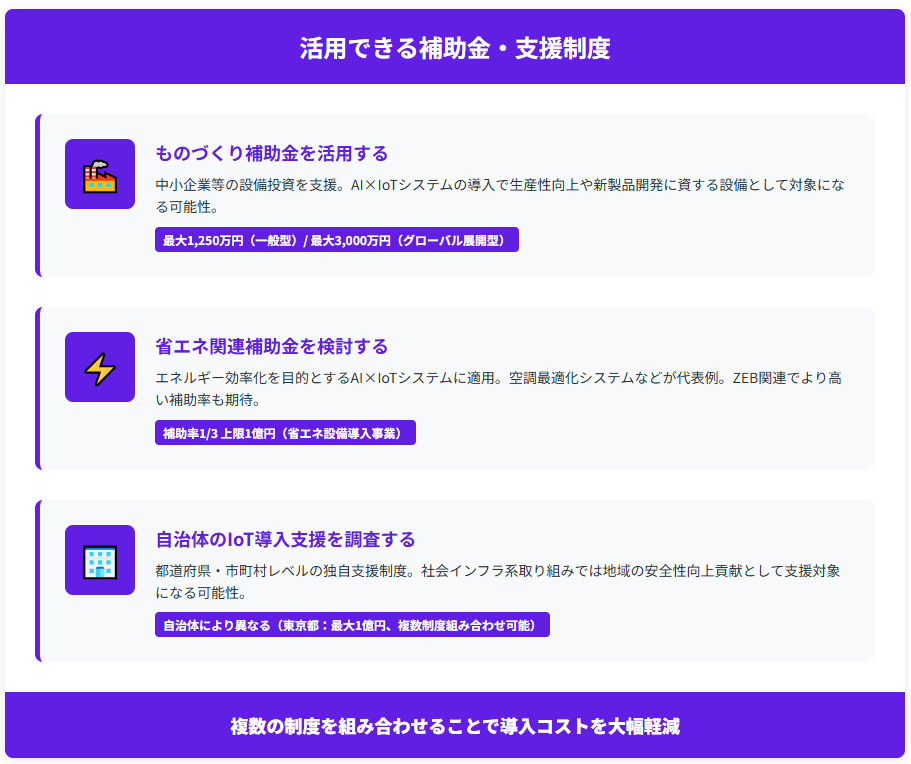
Task: Click the text 新製品開発に資する設備 in first card
Action: pos(677,185)
